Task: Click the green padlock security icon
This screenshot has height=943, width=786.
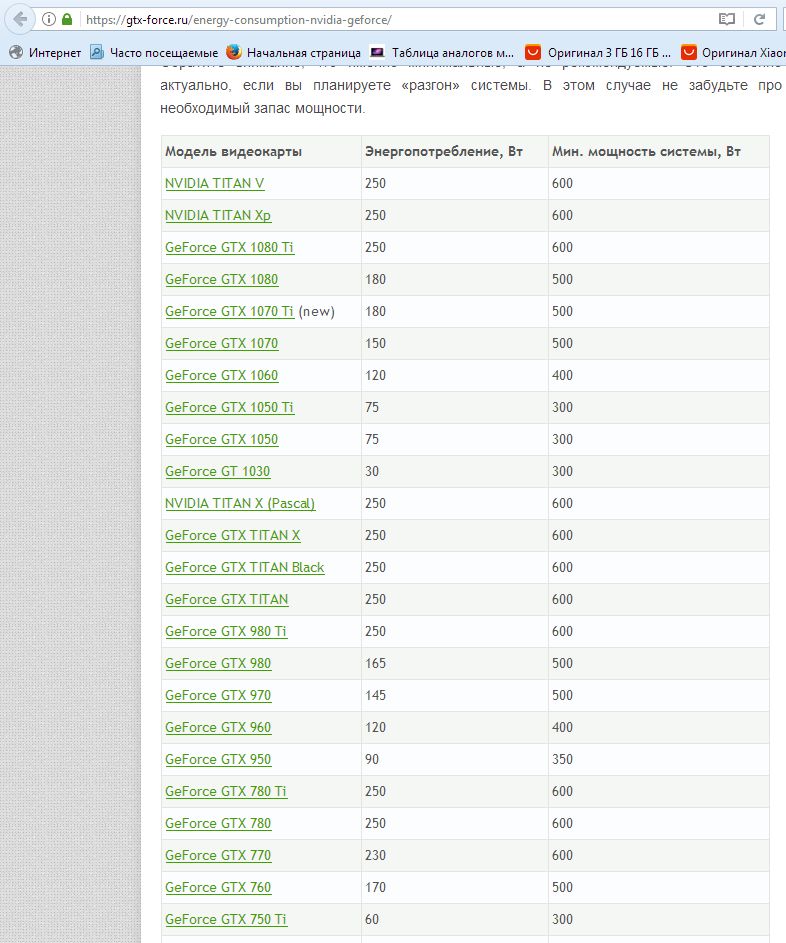Action: (x=67, y=19)
